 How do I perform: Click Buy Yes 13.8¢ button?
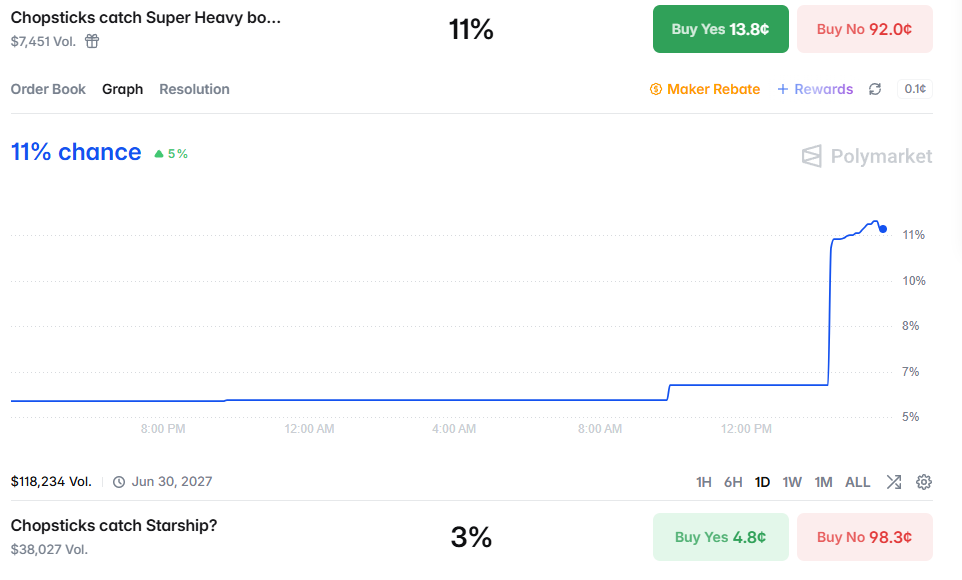coord(721,29)
